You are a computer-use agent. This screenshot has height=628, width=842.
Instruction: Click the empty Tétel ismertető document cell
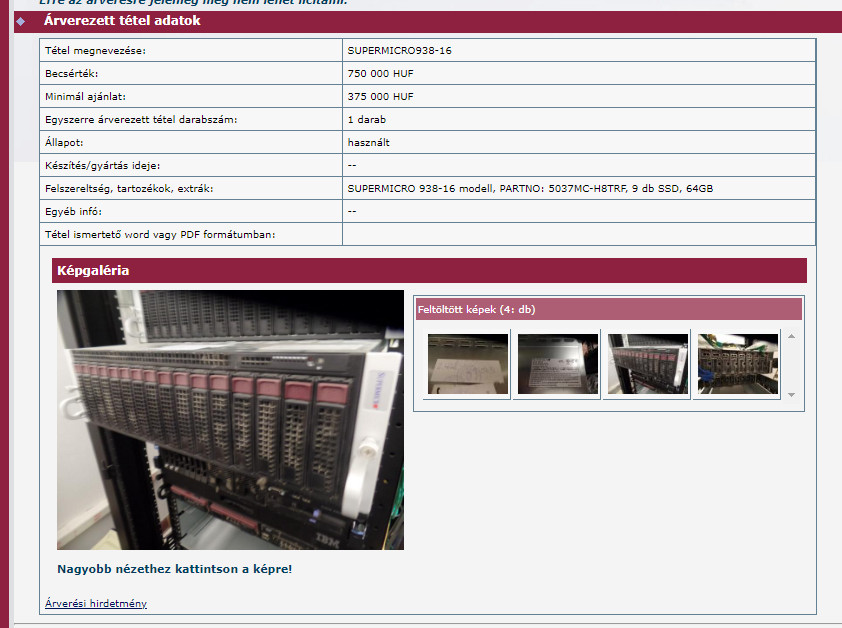(578, 234)
